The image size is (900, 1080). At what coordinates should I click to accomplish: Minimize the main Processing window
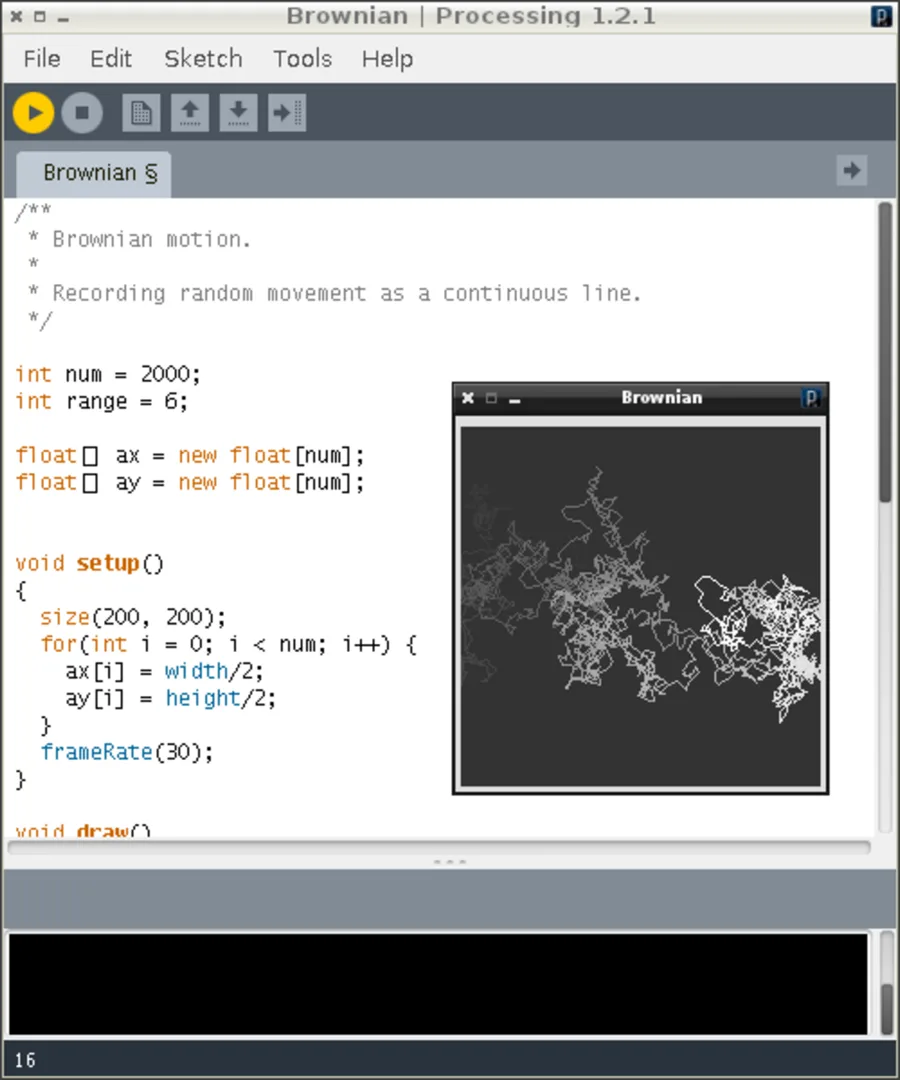pos(63,18)
